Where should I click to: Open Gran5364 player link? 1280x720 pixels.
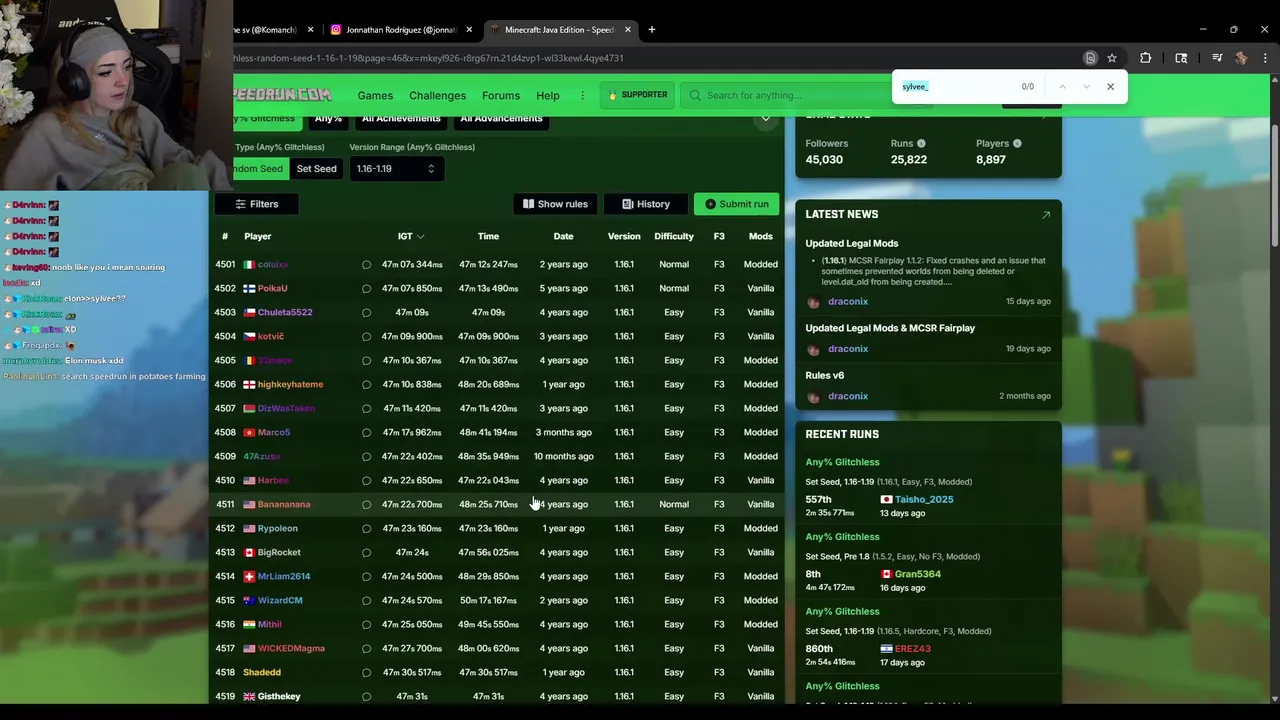918,575
